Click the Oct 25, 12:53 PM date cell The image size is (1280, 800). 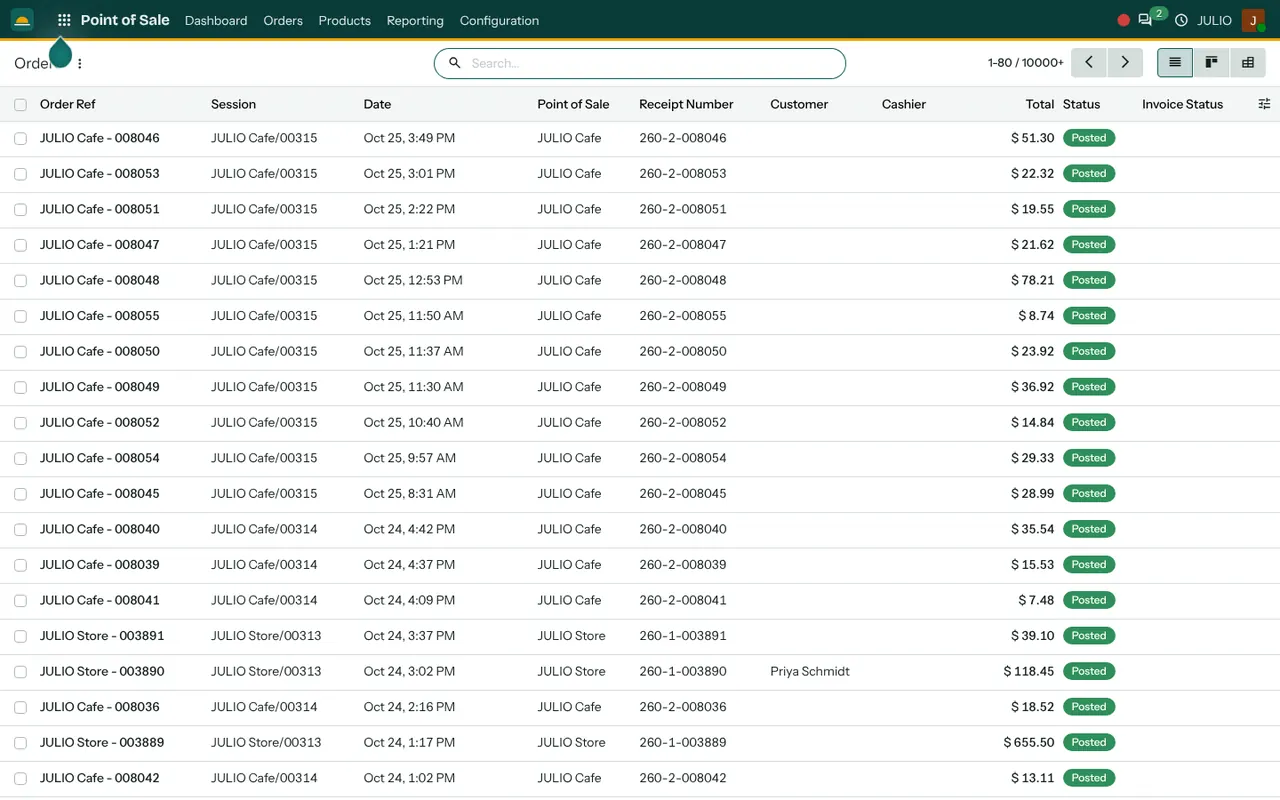[413, 280]
